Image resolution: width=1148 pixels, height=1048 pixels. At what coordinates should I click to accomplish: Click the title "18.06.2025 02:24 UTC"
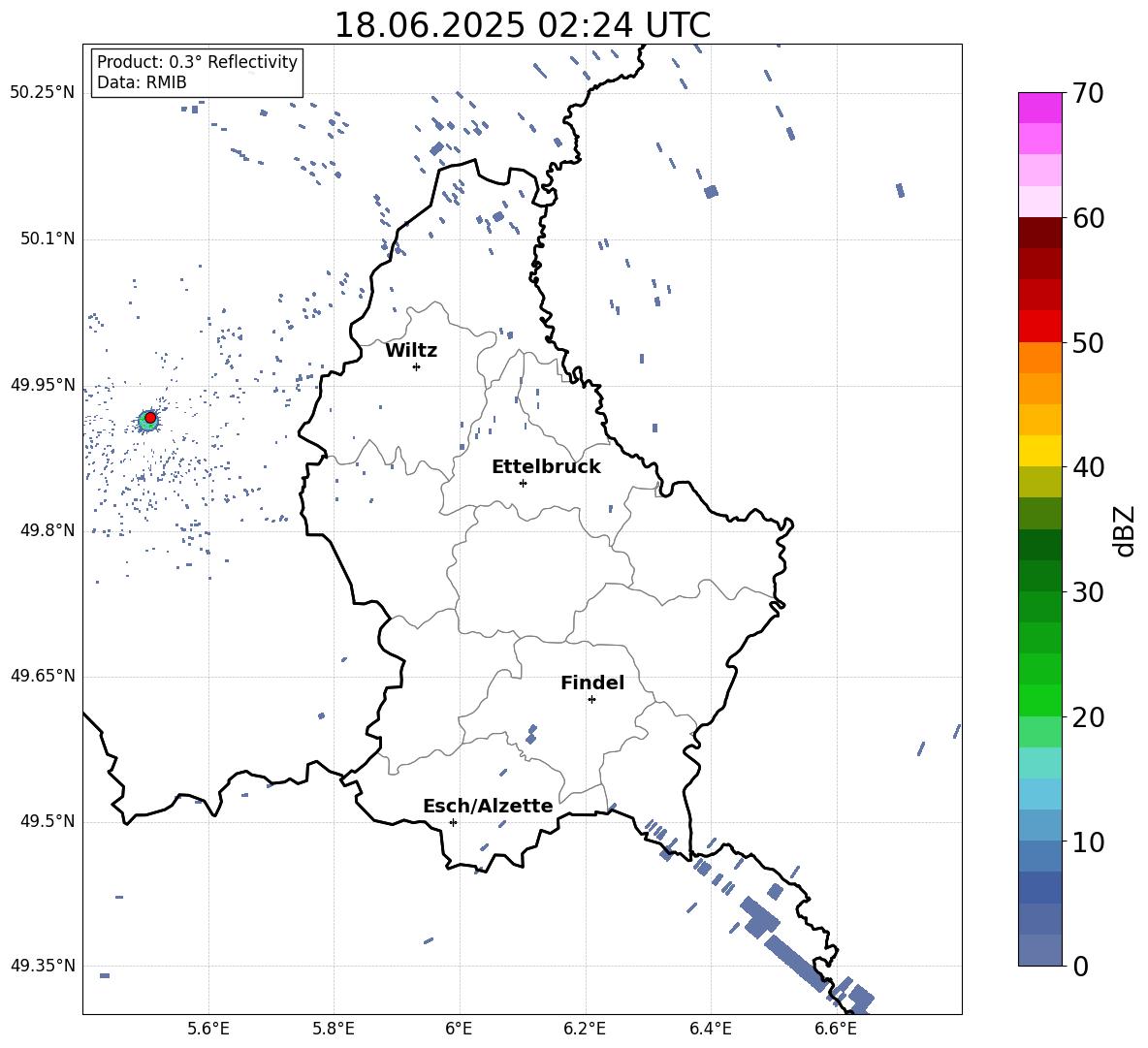coord(522,25)
